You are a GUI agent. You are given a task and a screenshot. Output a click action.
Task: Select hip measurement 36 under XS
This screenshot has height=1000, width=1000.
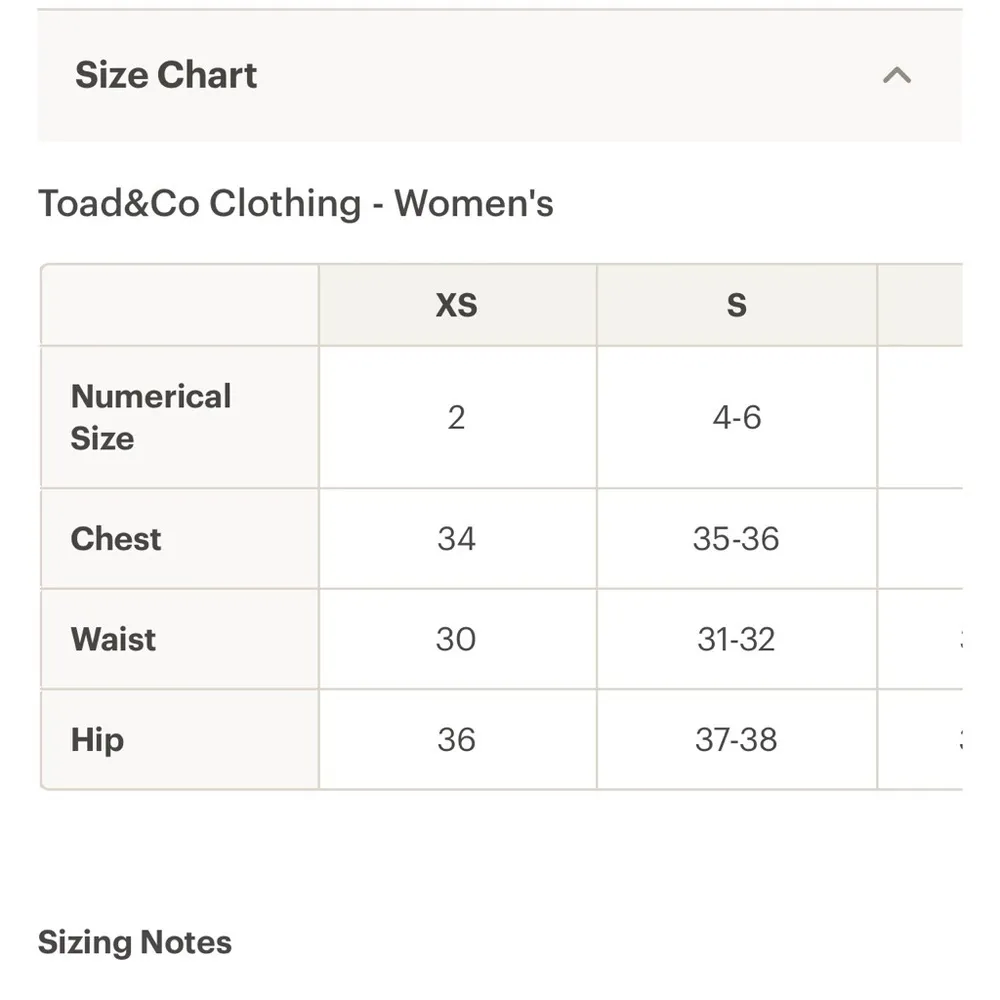click(457, 740)
